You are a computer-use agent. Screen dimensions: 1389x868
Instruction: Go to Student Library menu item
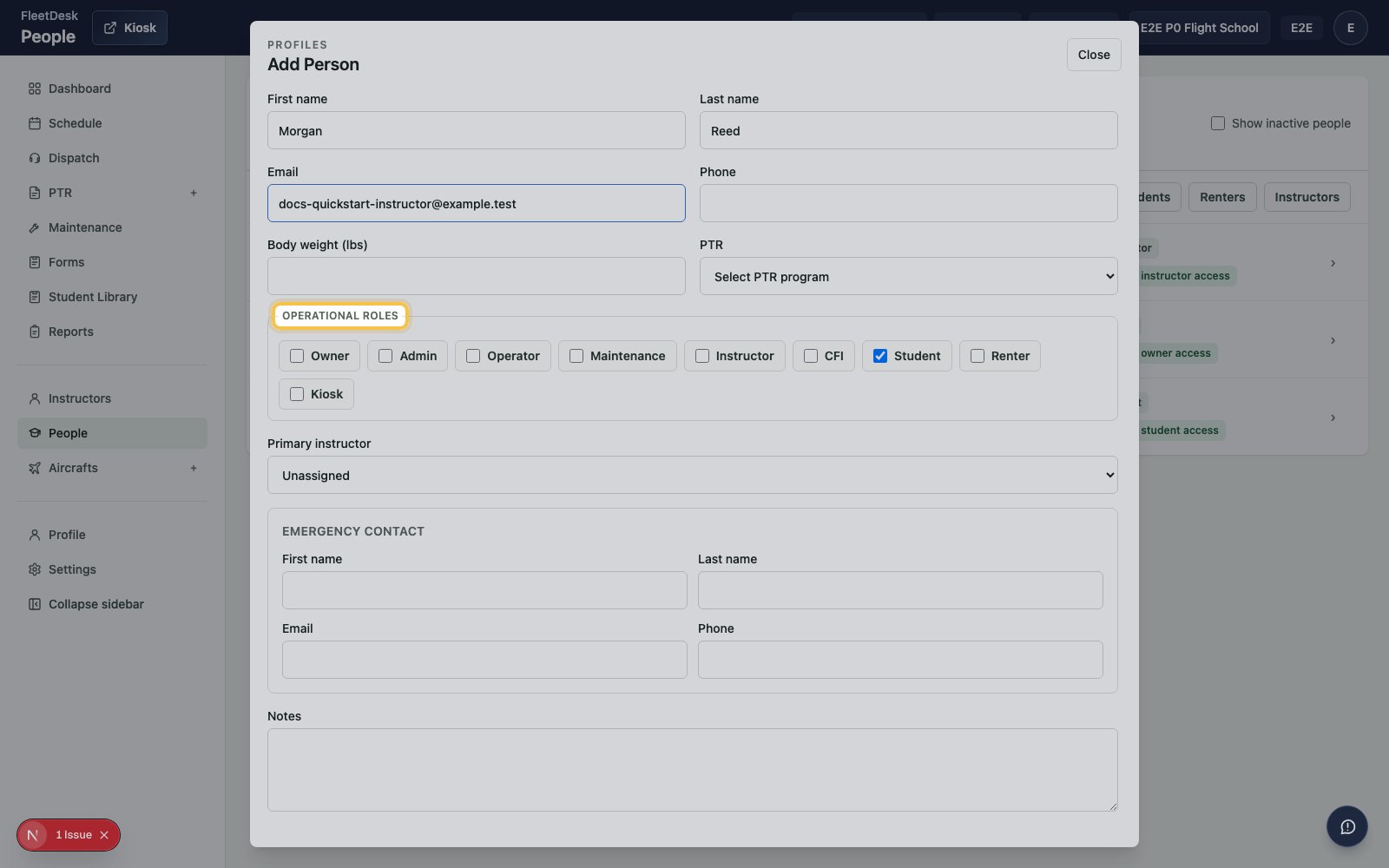(112, 297)
